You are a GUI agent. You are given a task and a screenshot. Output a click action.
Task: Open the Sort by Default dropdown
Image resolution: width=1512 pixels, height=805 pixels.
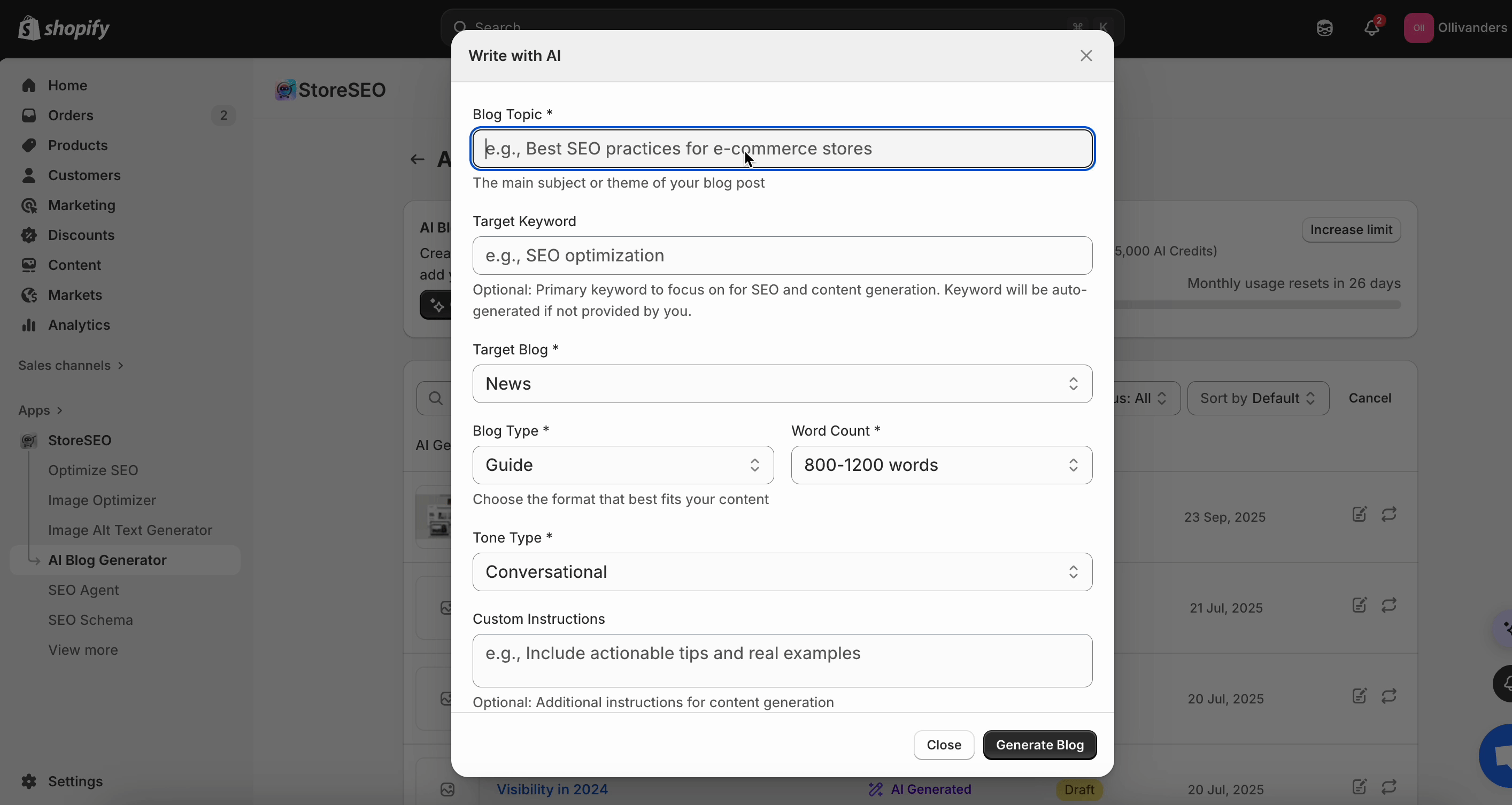click(x=1258, y=398)
